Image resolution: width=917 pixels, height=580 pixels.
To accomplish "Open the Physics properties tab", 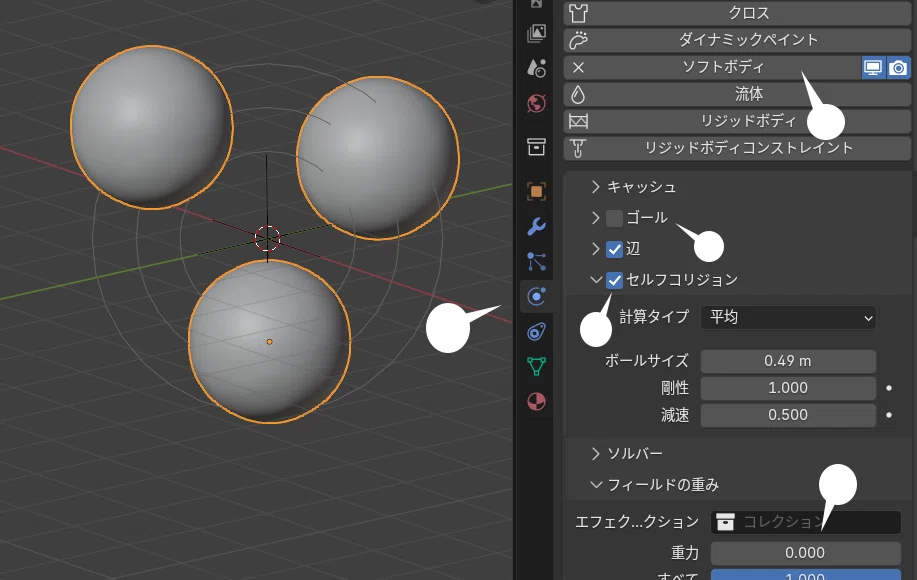I will (536, 296).
